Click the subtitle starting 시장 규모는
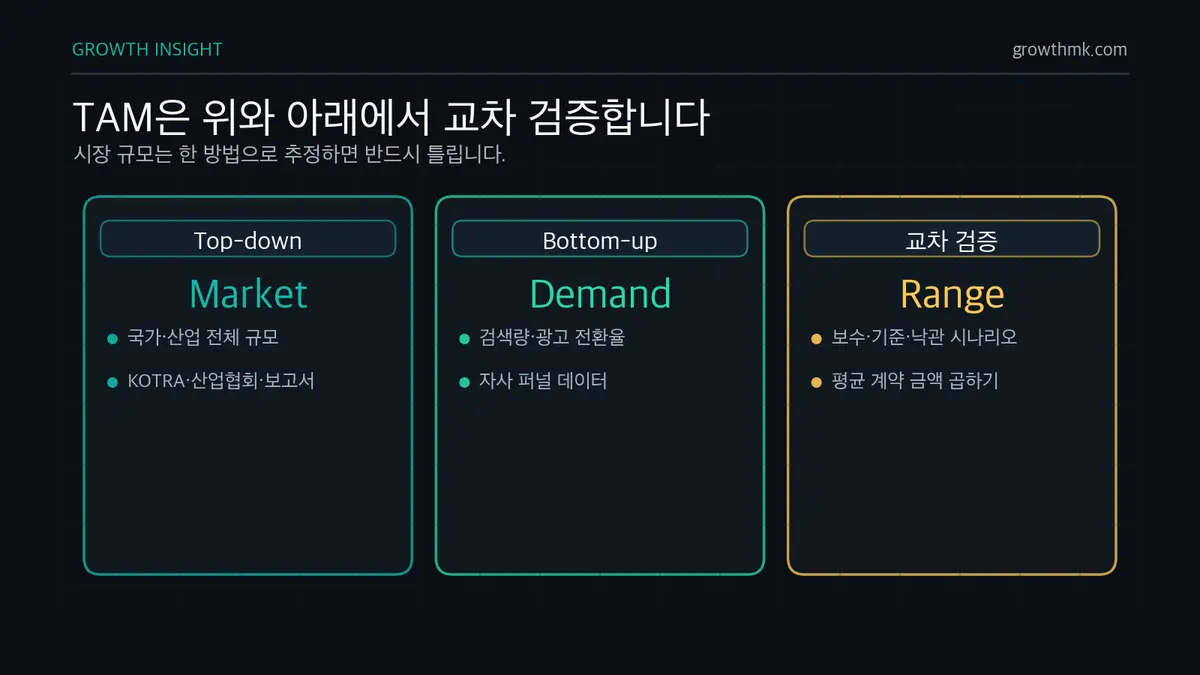This screenshot has width=1200, height=675. pos(289,156)
